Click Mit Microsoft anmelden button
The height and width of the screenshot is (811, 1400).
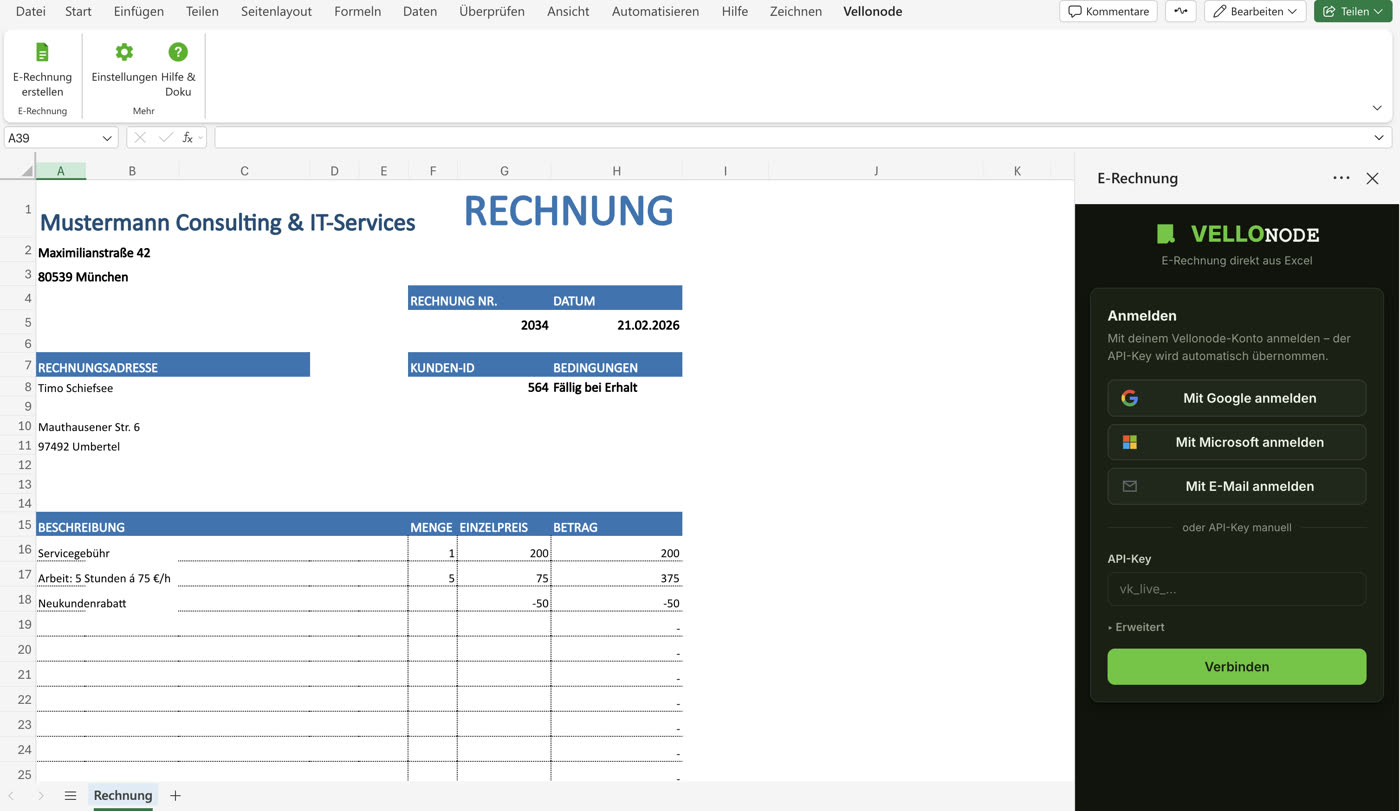[1237, 442]
